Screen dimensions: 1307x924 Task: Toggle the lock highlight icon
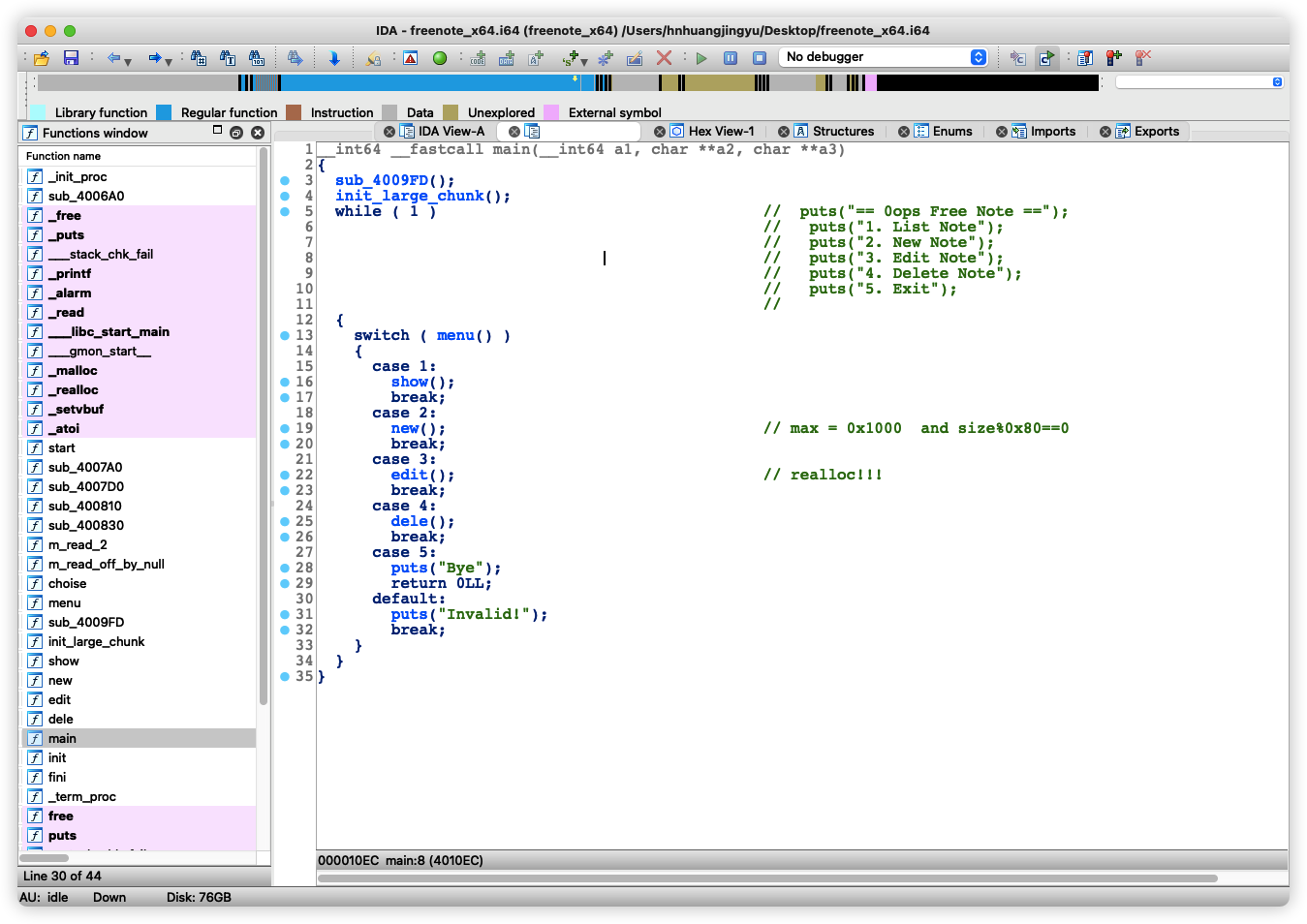373,58
